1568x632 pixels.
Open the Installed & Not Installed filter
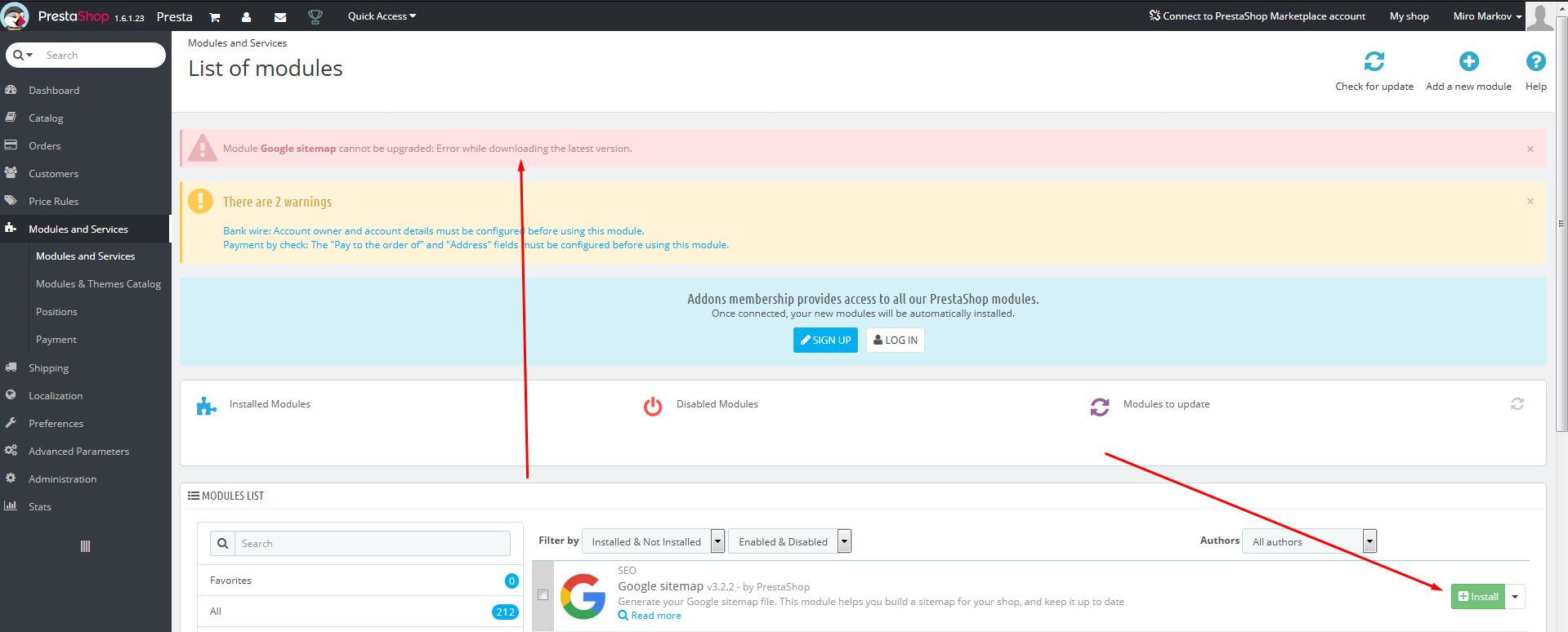[654, 541]
